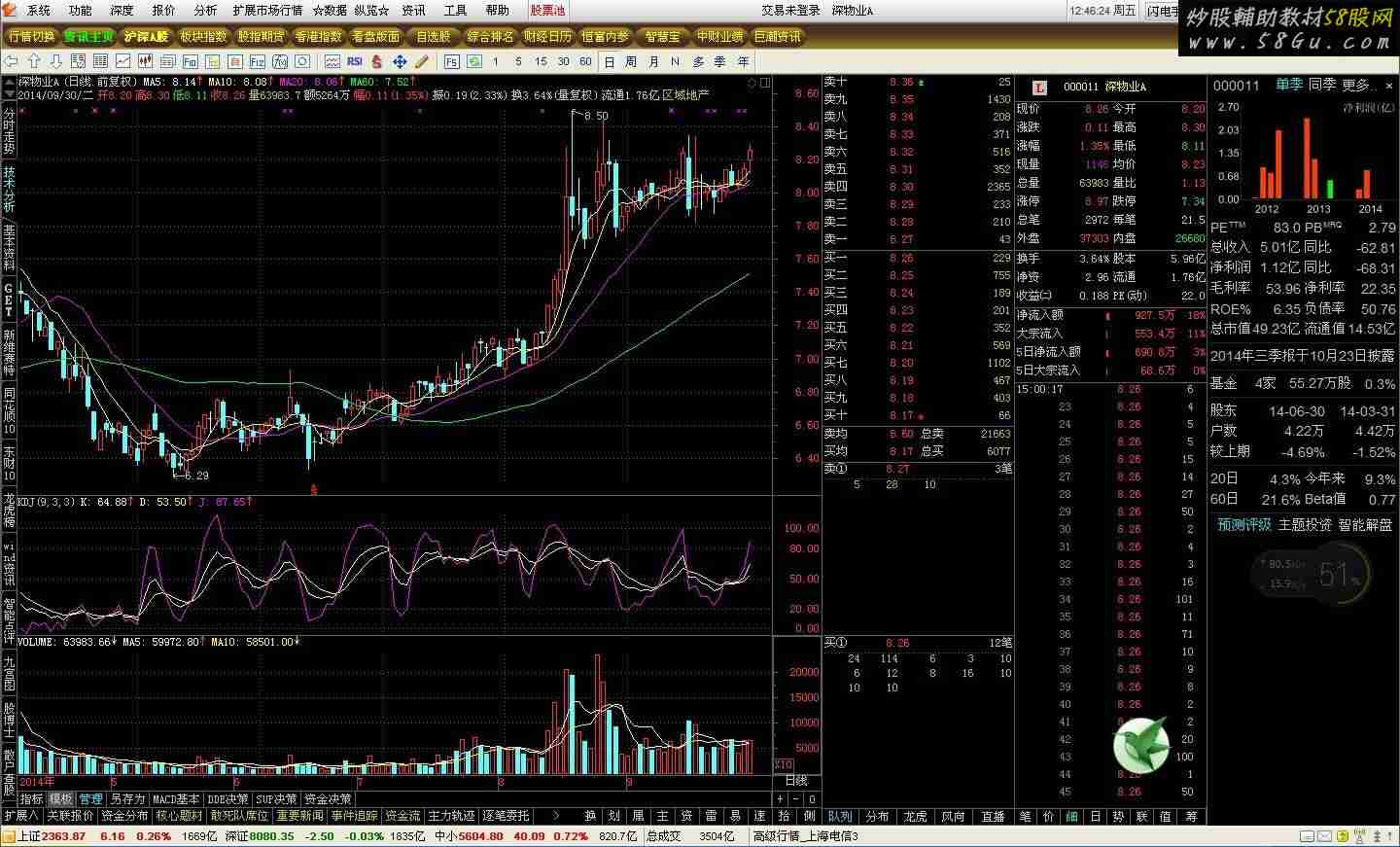Select the 30-minute period button
1400x847 pixels.
tap(563, 61)
